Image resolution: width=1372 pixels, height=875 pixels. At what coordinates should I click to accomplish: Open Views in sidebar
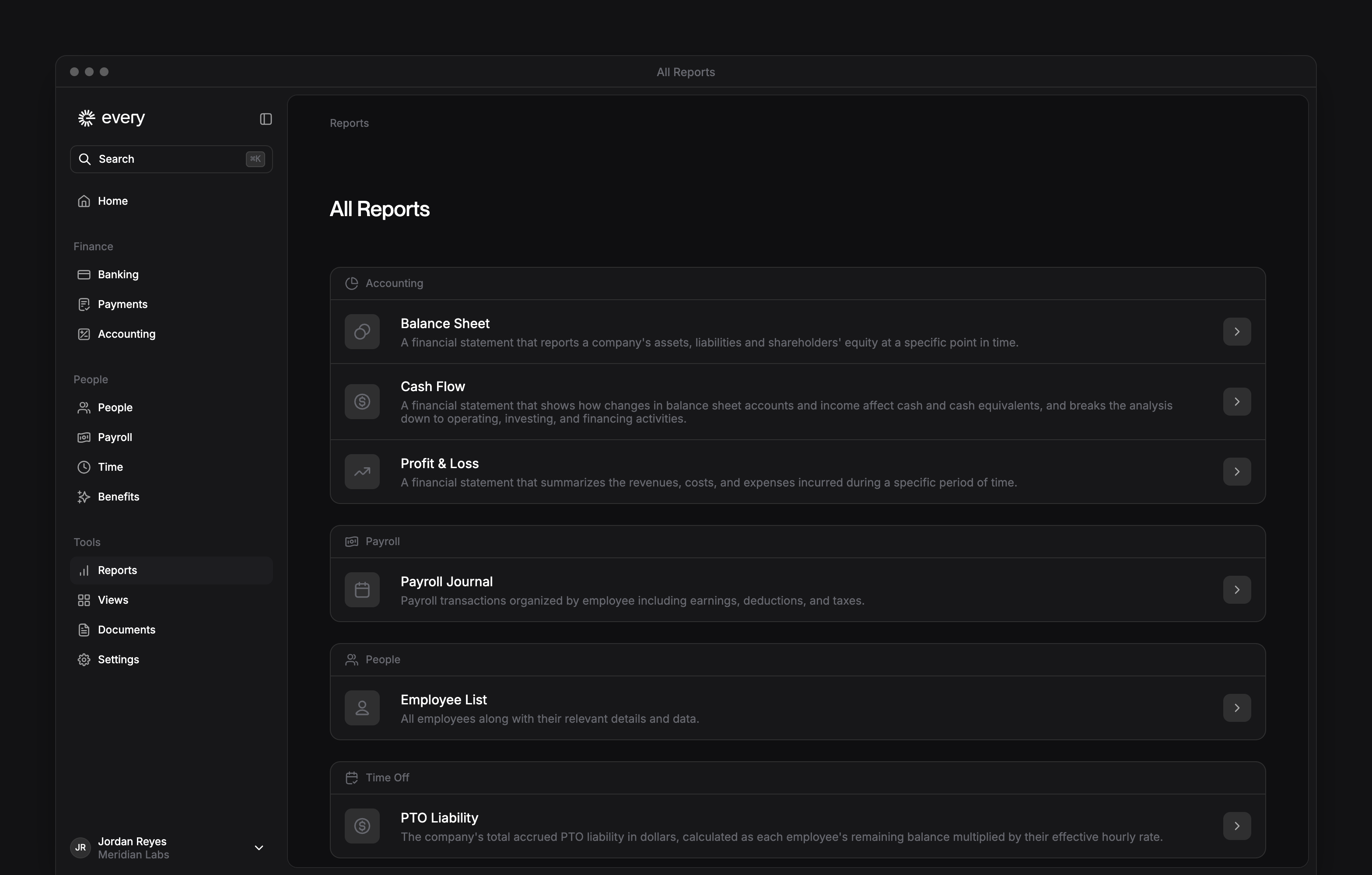[x=171, y=600]
